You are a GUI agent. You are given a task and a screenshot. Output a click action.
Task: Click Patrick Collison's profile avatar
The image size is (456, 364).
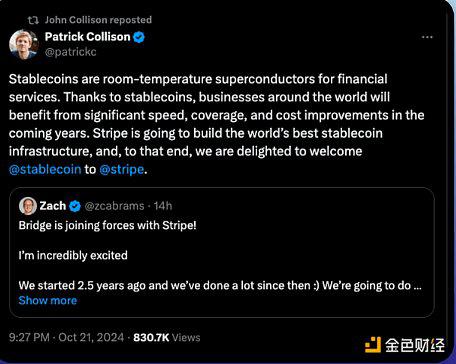[23, 44]
